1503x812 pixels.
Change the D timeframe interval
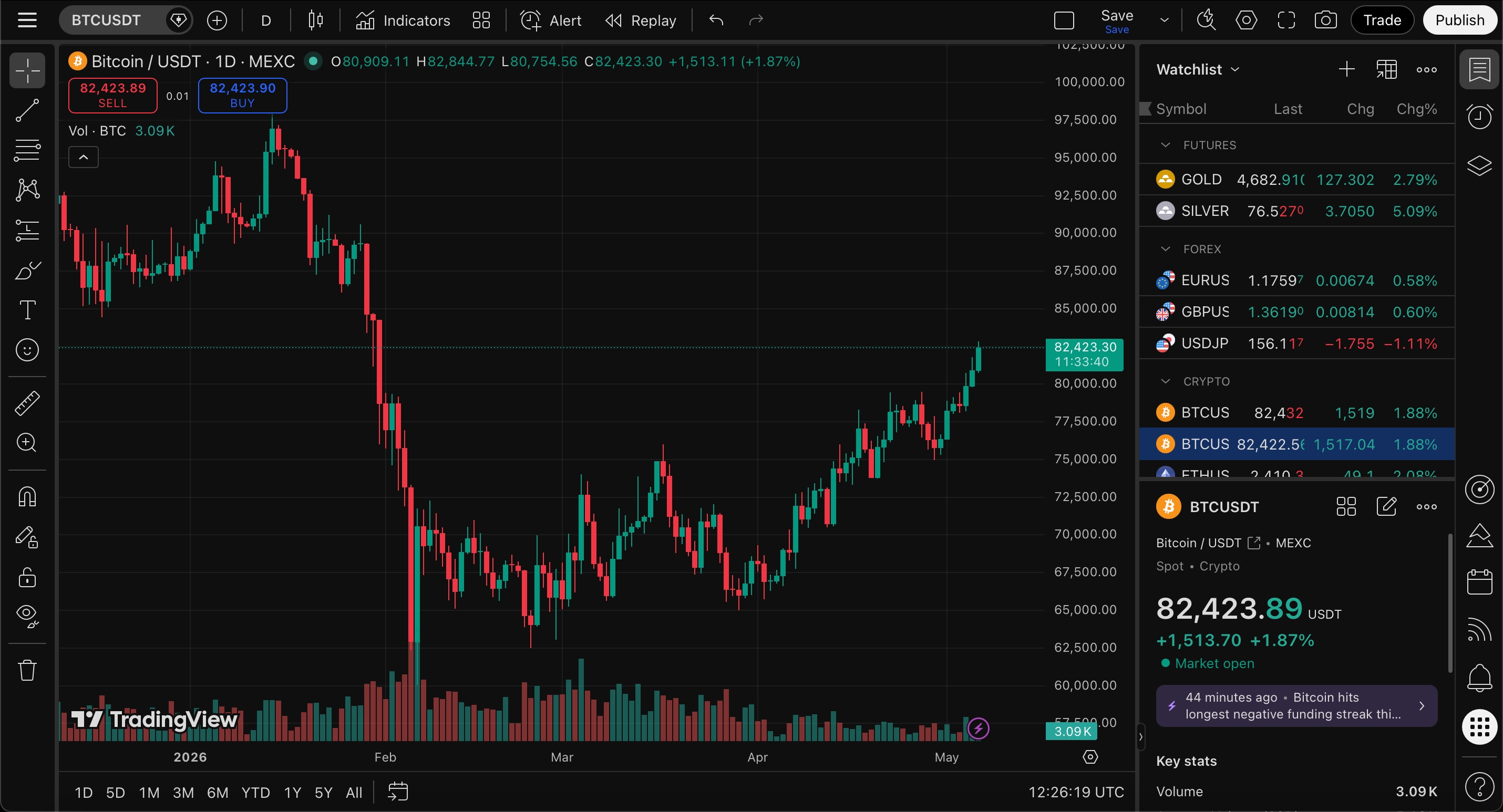(x=266, y=20)
